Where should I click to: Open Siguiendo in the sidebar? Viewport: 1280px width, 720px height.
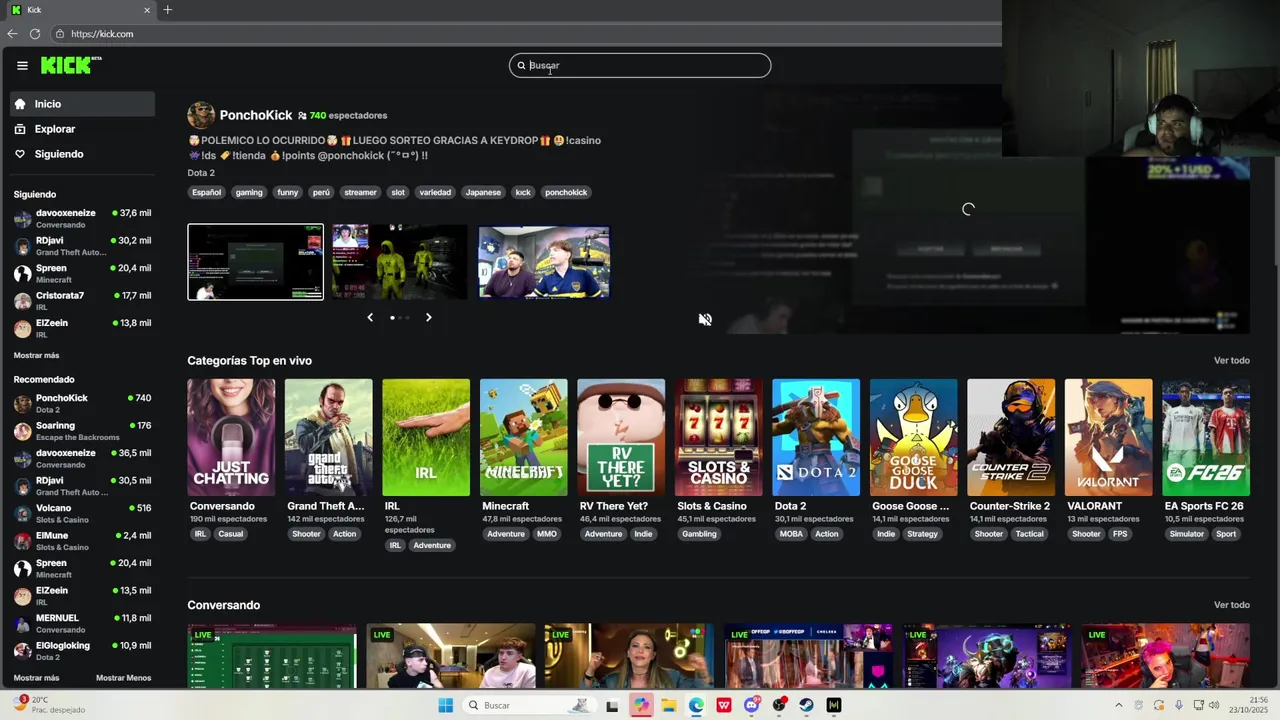(x=83, y=154)
